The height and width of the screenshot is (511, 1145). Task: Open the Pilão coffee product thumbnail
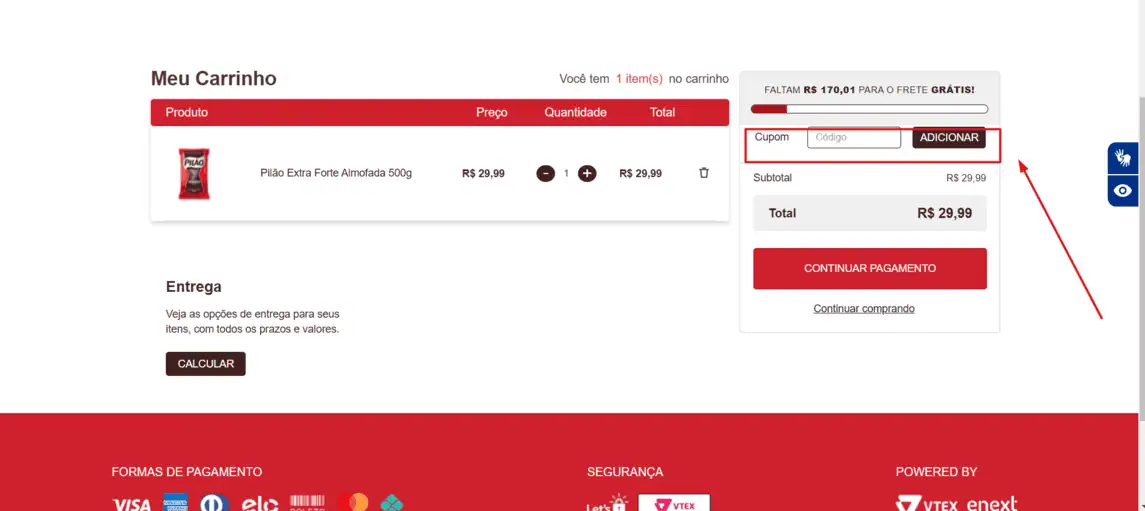194,174
